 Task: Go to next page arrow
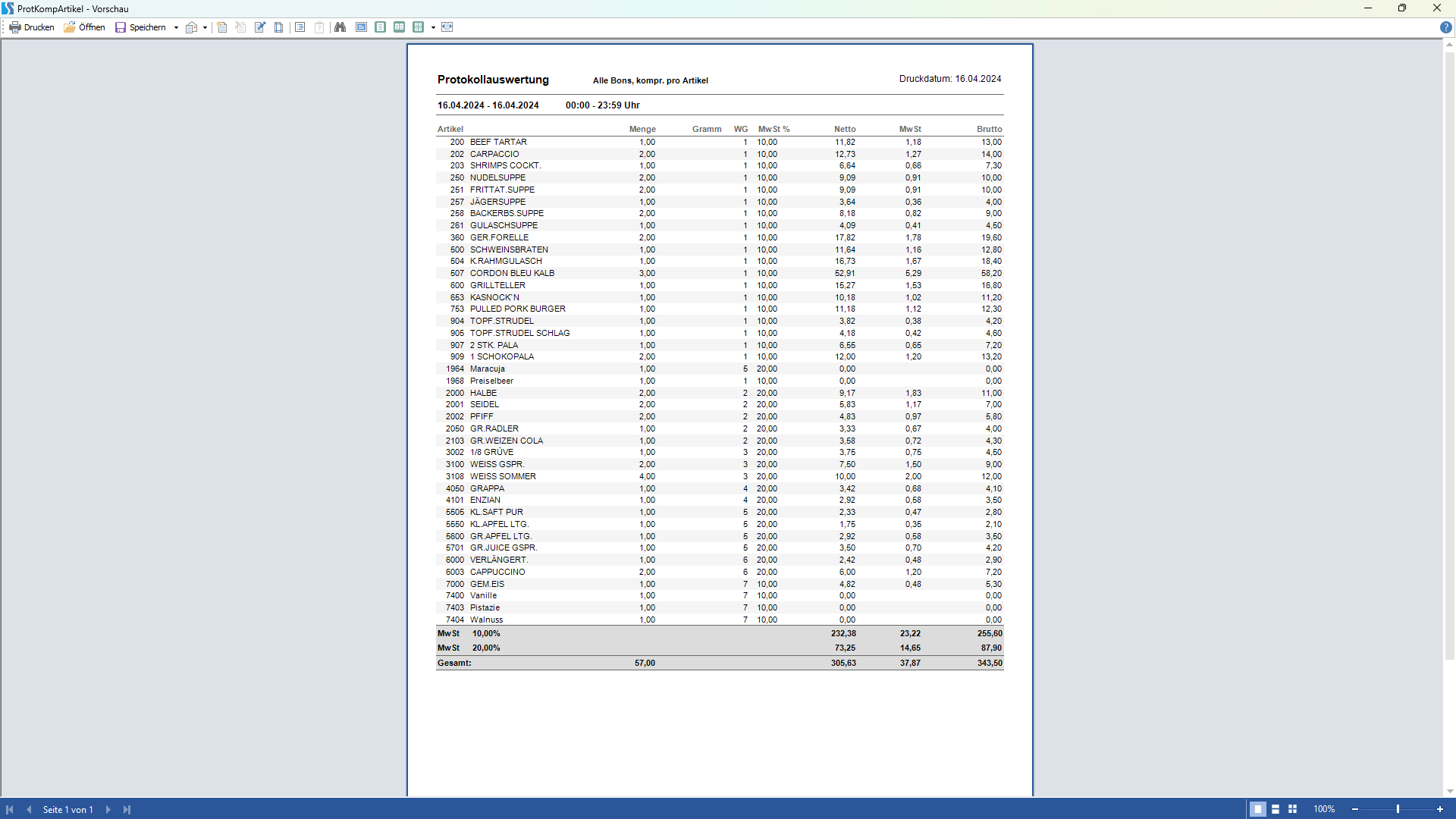coord(108,809)
